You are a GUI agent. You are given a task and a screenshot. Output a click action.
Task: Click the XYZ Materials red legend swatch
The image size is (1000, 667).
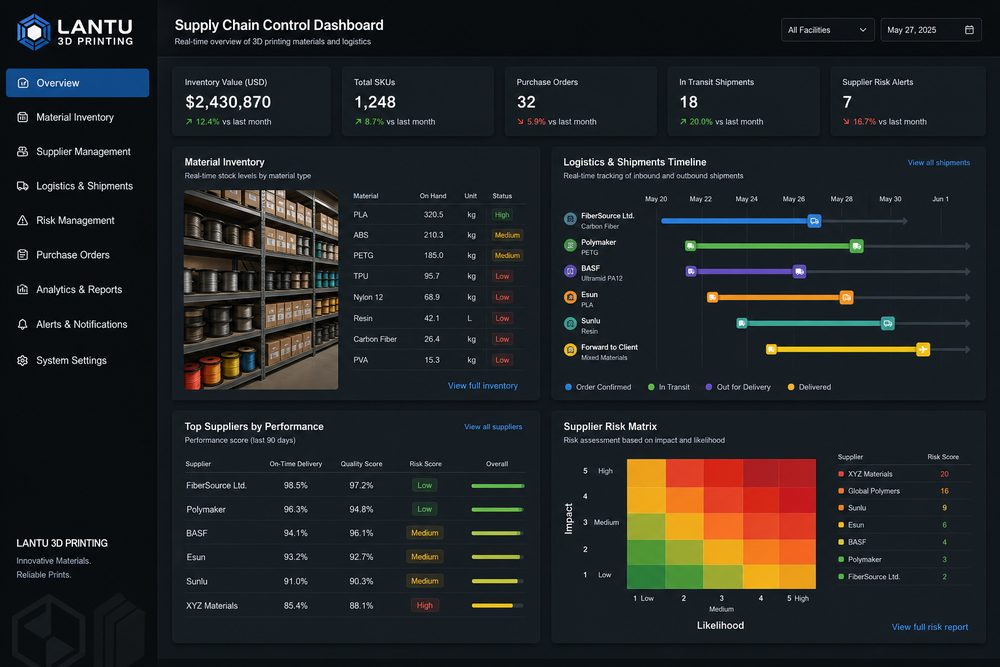pyautogui.click(x=841, y=474)
